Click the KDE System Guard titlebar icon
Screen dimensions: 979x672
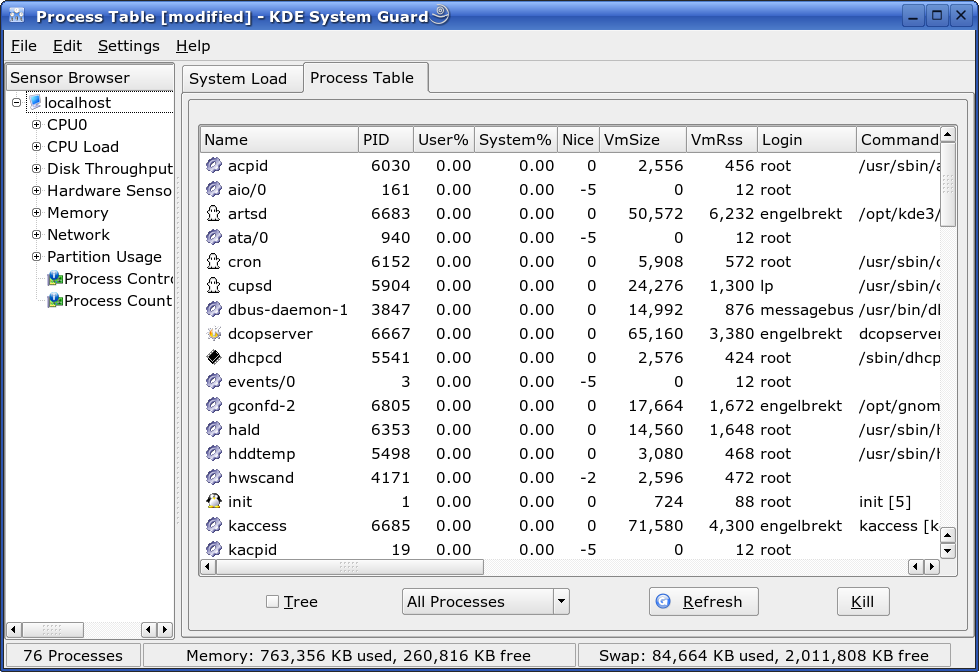coord(17,16)
